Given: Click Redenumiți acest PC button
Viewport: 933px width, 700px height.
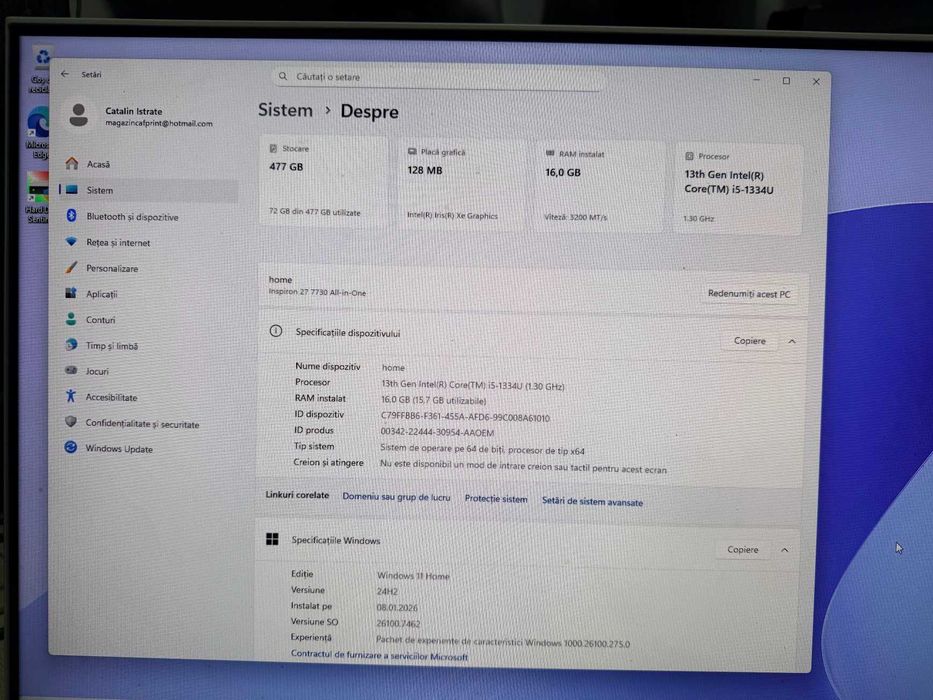Looking at the screenshot, I should coord(749,293).
